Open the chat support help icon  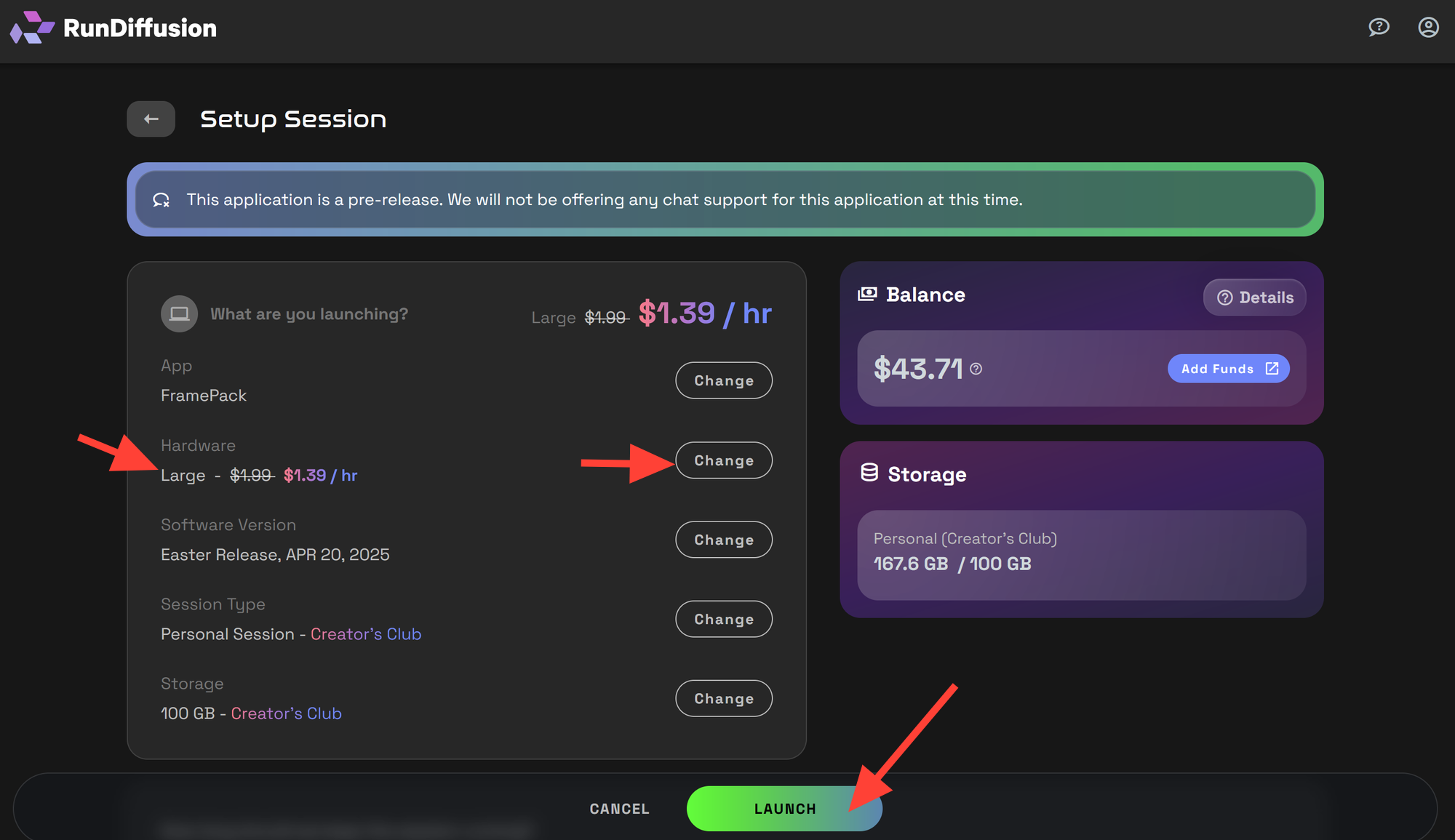(1379, 28)
